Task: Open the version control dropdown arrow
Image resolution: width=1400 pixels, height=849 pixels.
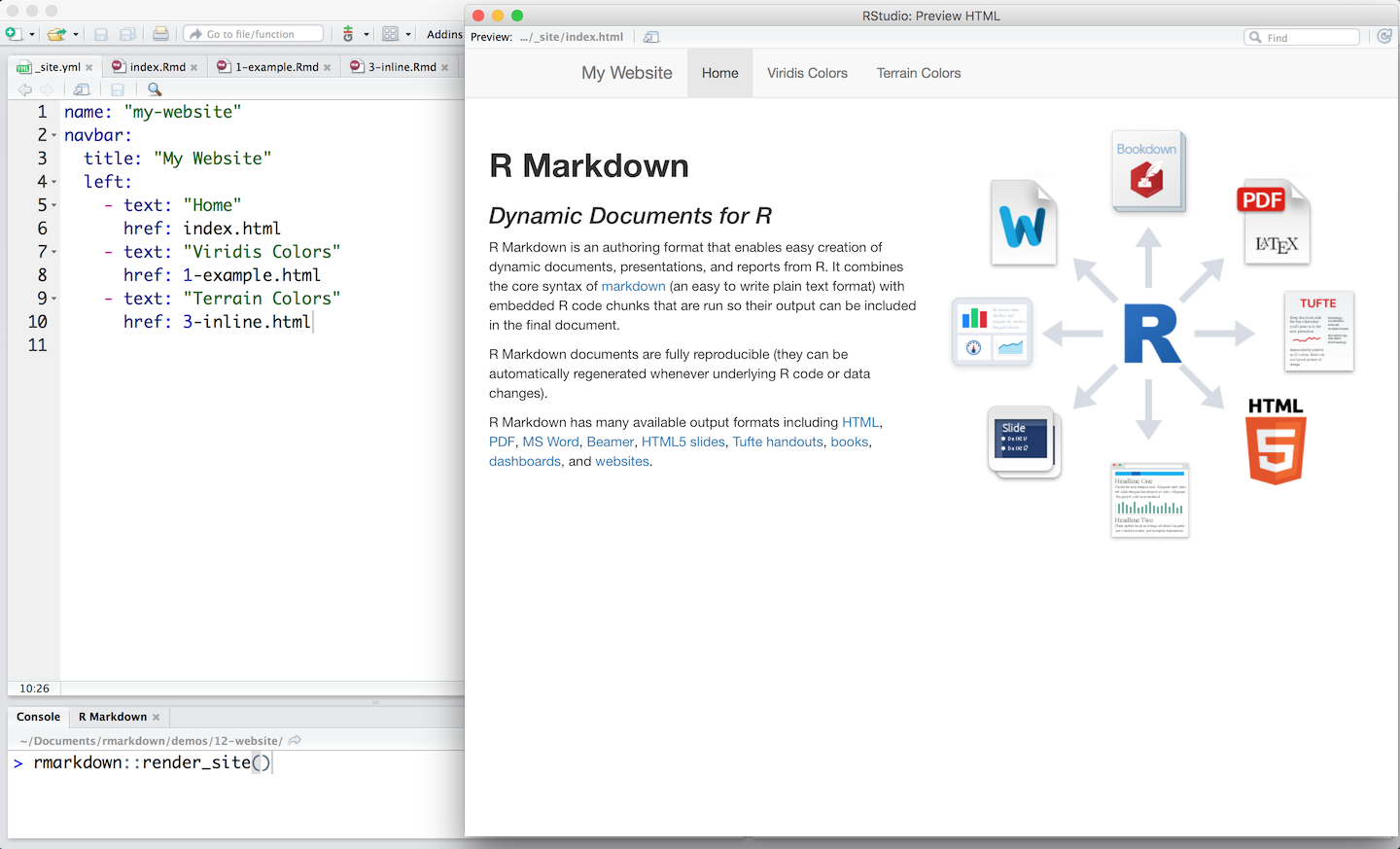Action: [x=367, y=35]
